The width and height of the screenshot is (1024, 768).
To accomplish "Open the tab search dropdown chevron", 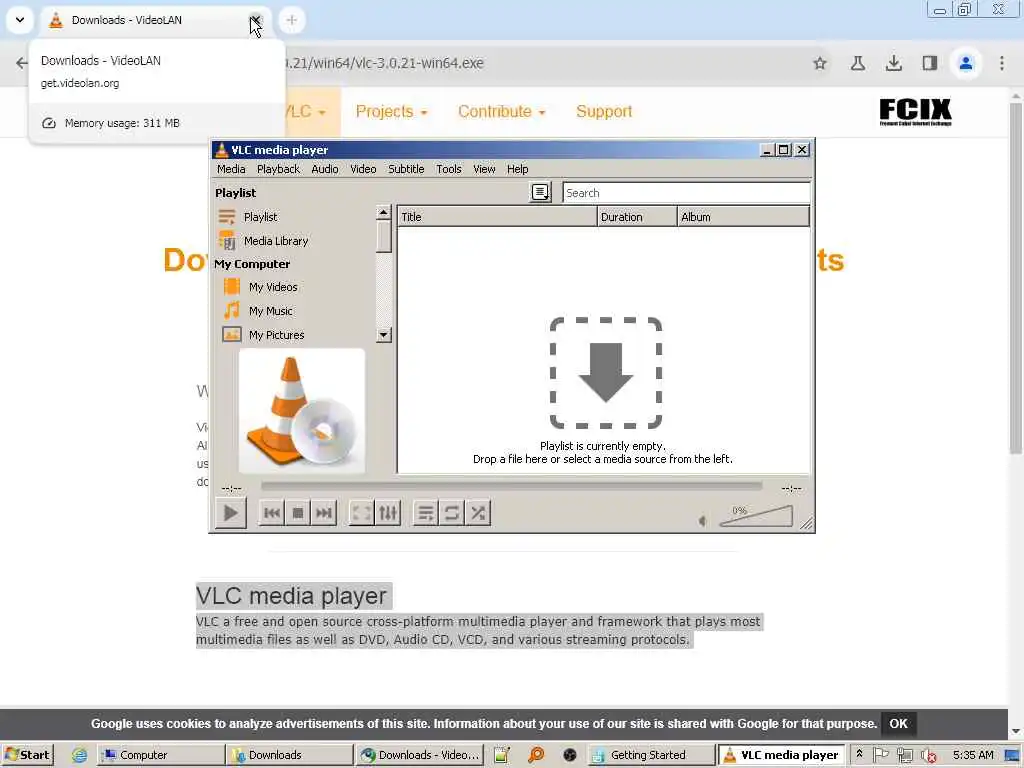I will [20, 20].
